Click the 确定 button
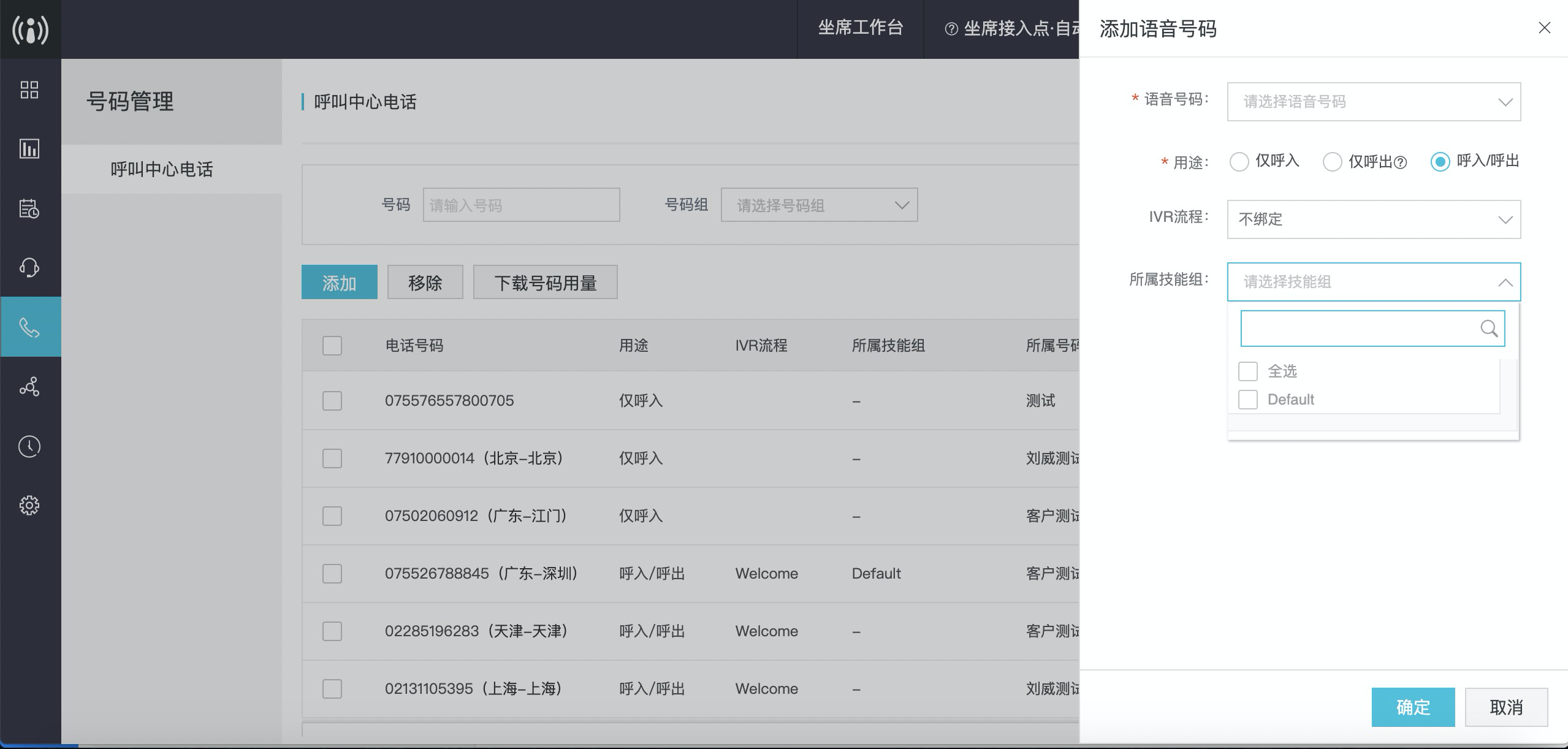This screenshot has height=749, width=1568. coord(1413,707)
